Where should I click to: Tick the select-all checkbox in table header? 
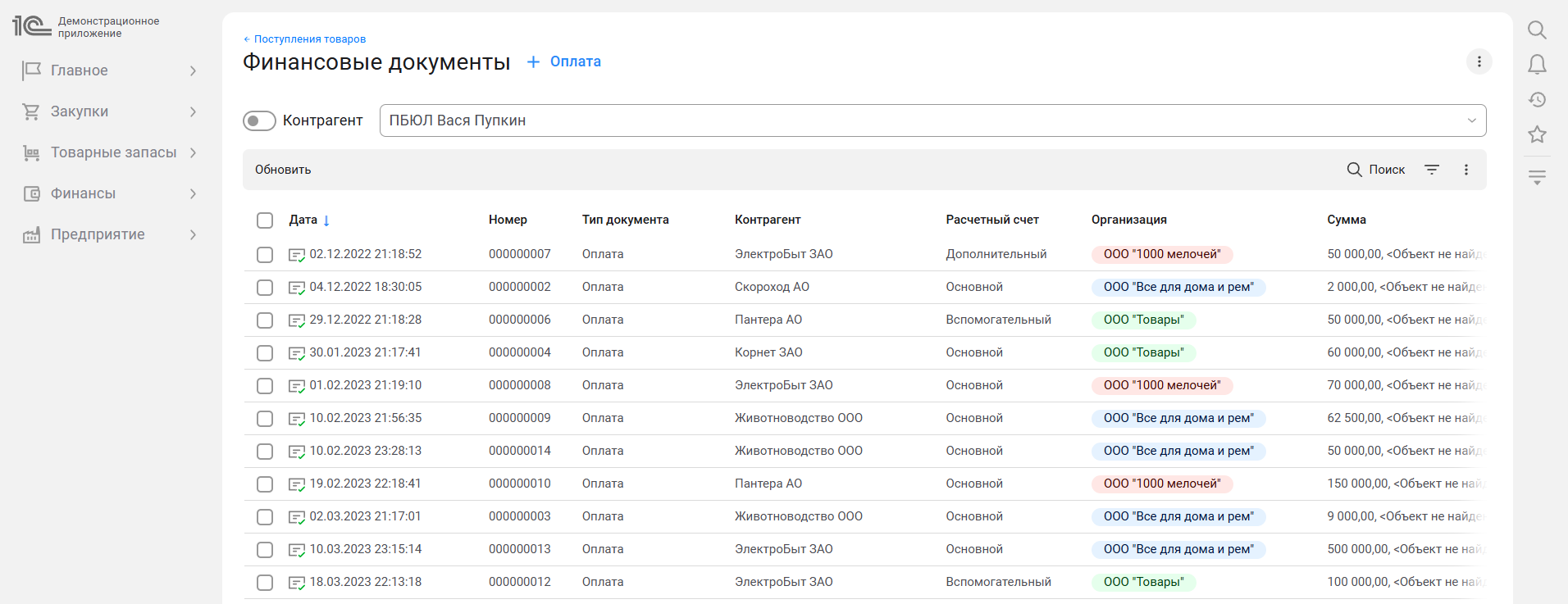[x=265, y=220]
